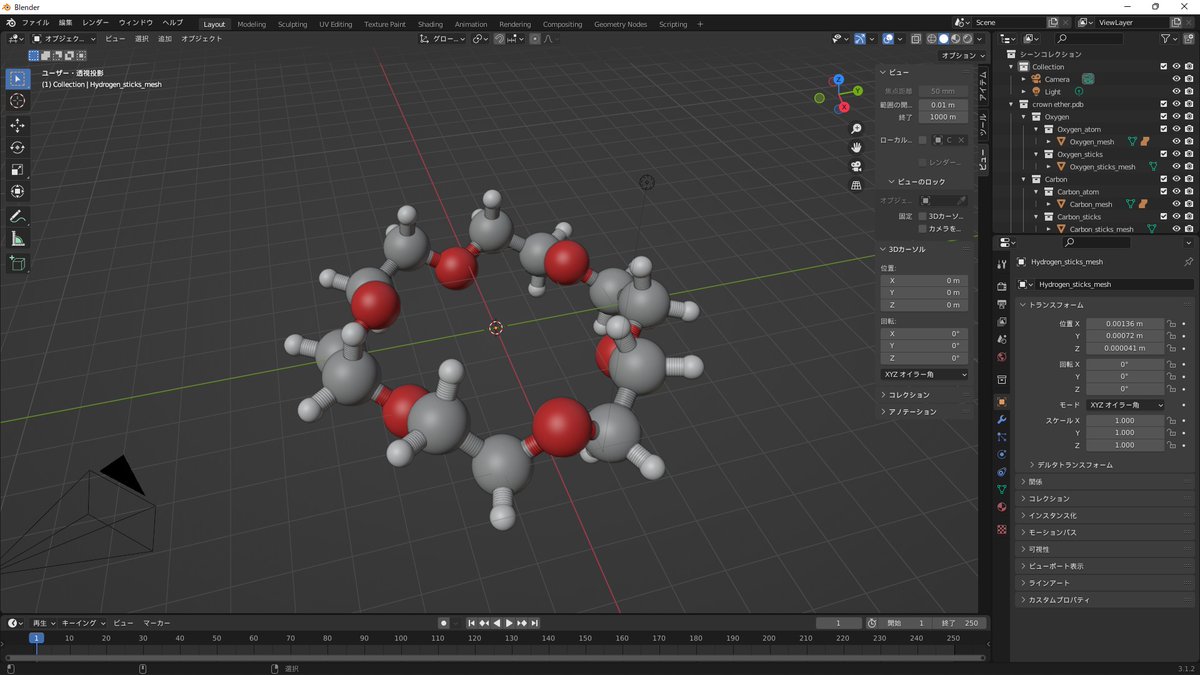This screenshot has width=1200, height=675.
Task: Open the File menu
Action: click(34, 22)
